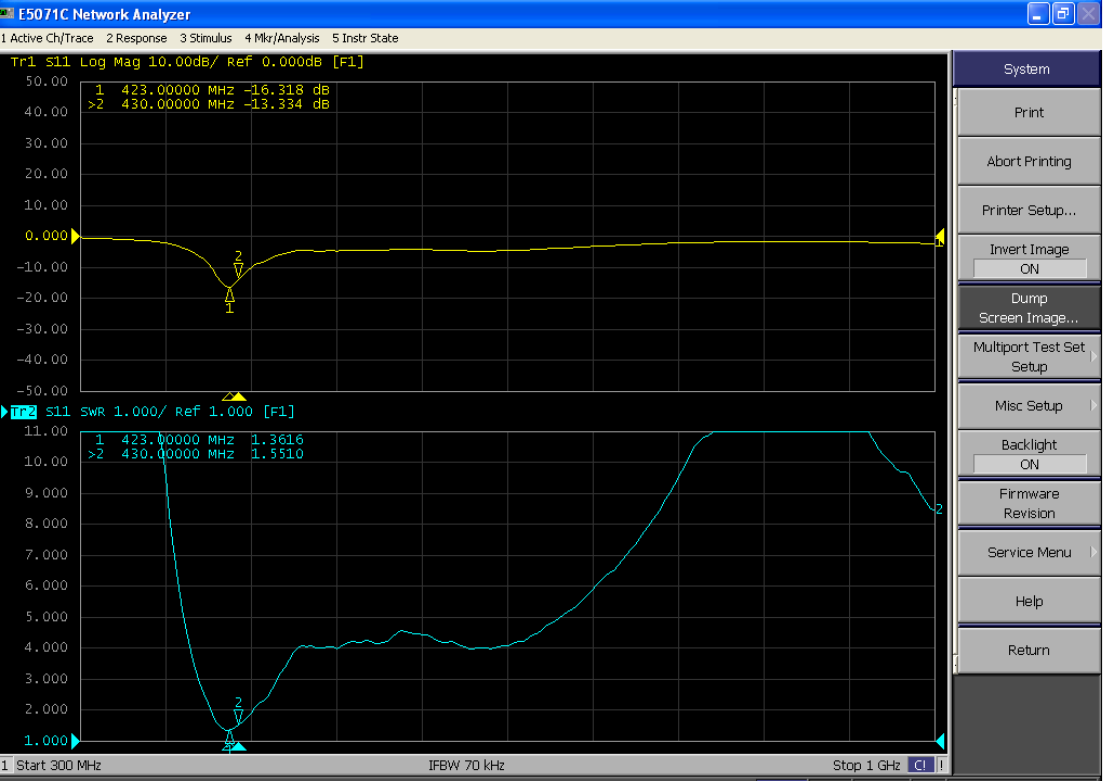Click the 50.00 top scale label of Tr1

[46, 81]
